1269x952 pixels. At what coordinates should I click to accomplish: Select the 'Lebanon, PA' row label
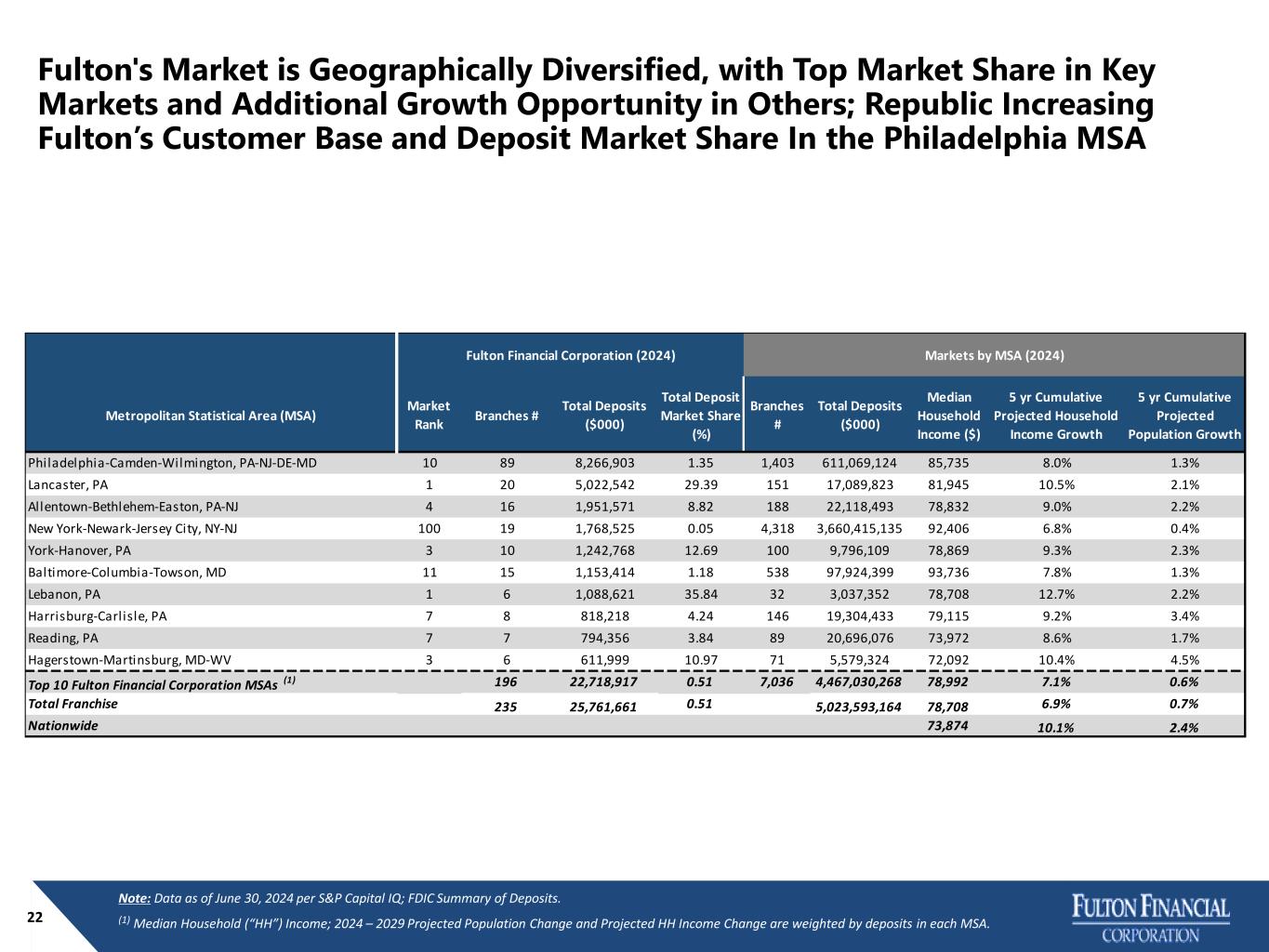coord(64,595)
